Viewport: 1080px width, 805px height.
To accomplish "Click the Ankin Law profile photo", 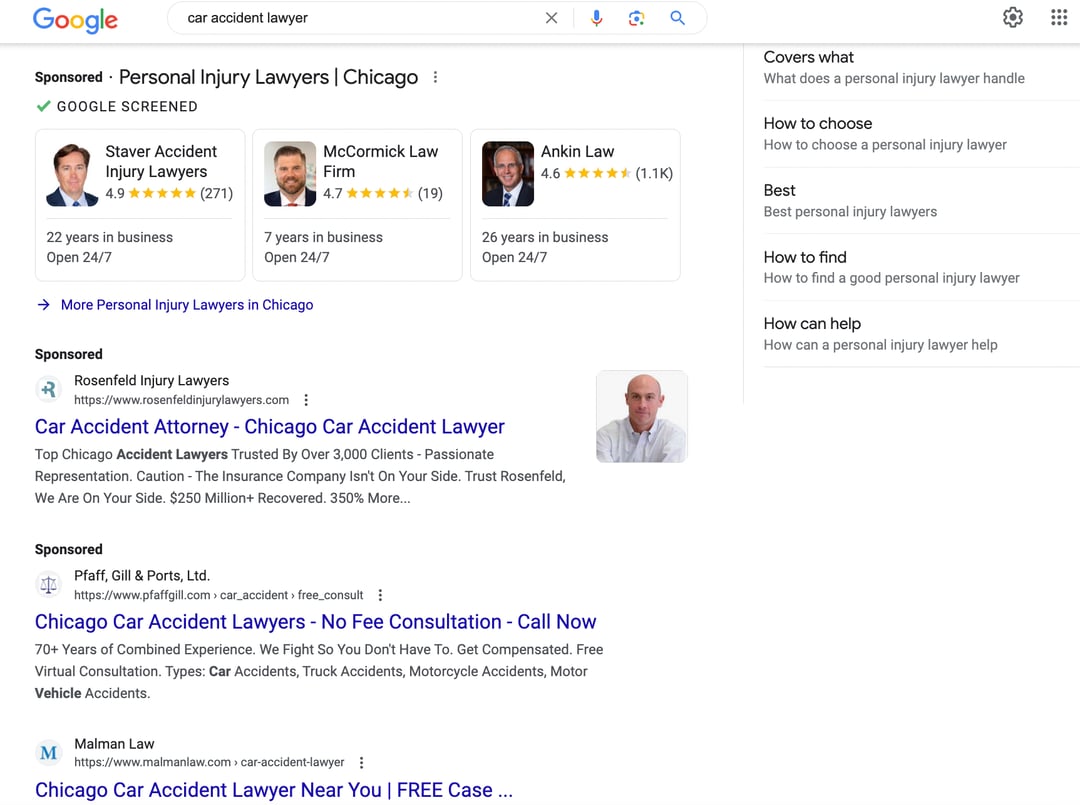I will pyautogui.click(x=508, y=174).
